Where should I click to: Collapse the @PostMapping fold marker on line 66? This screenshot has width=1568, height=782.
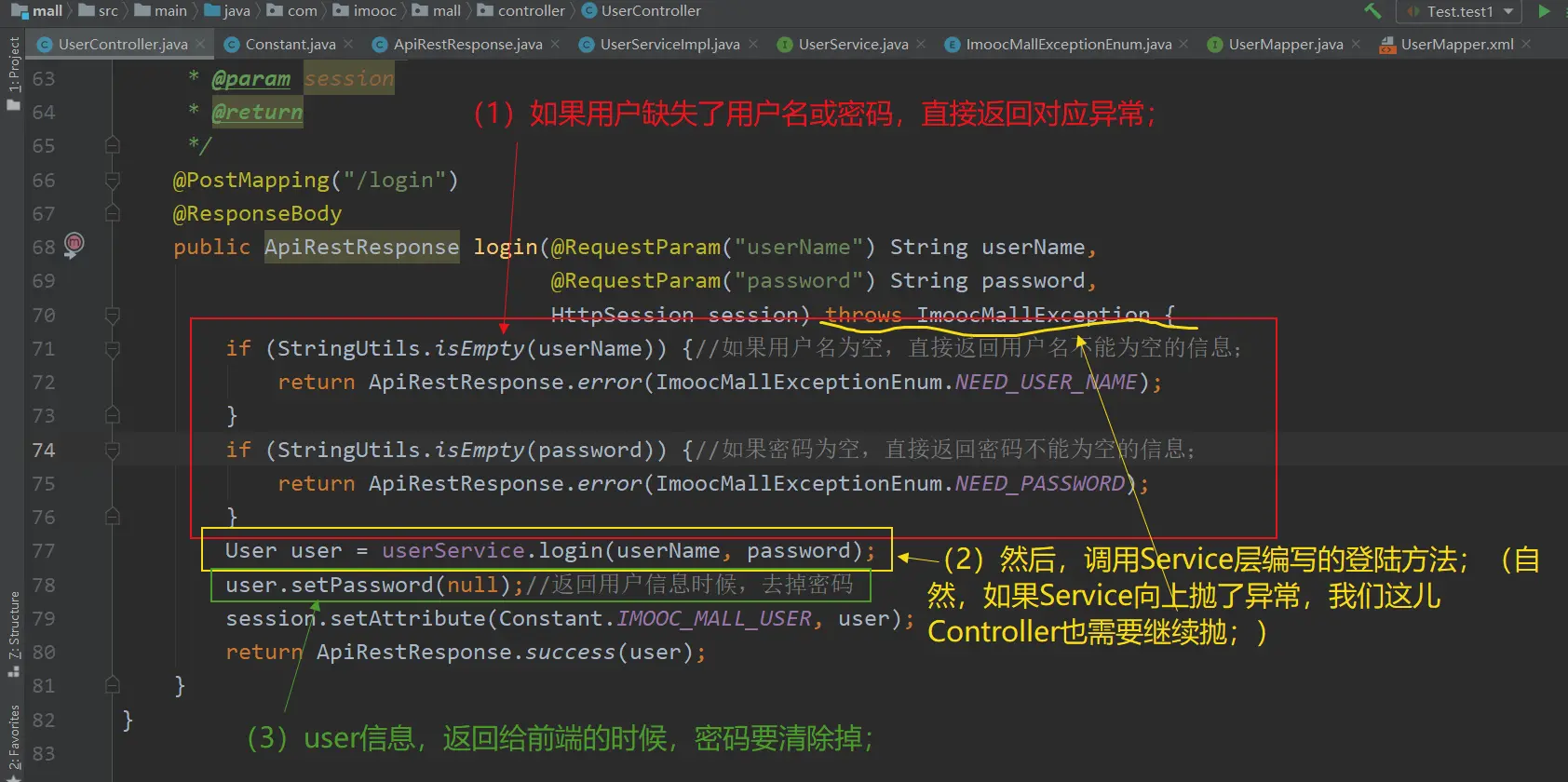click(113, 181)
